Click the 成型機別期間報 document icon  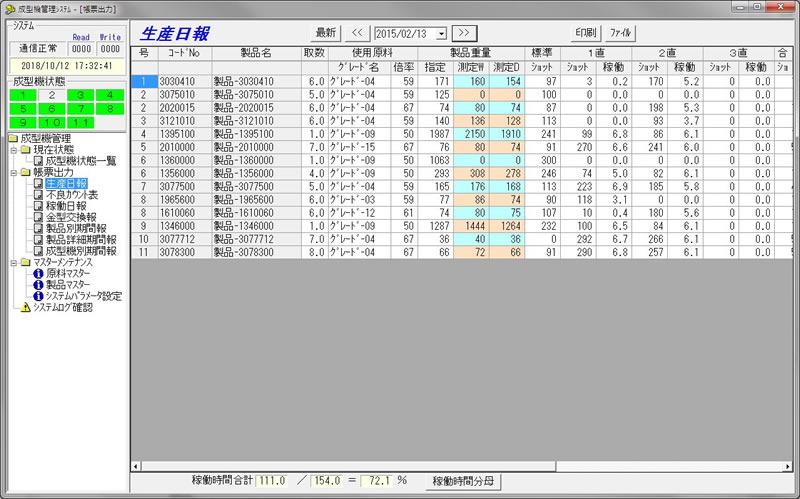[x=39, y=251]
